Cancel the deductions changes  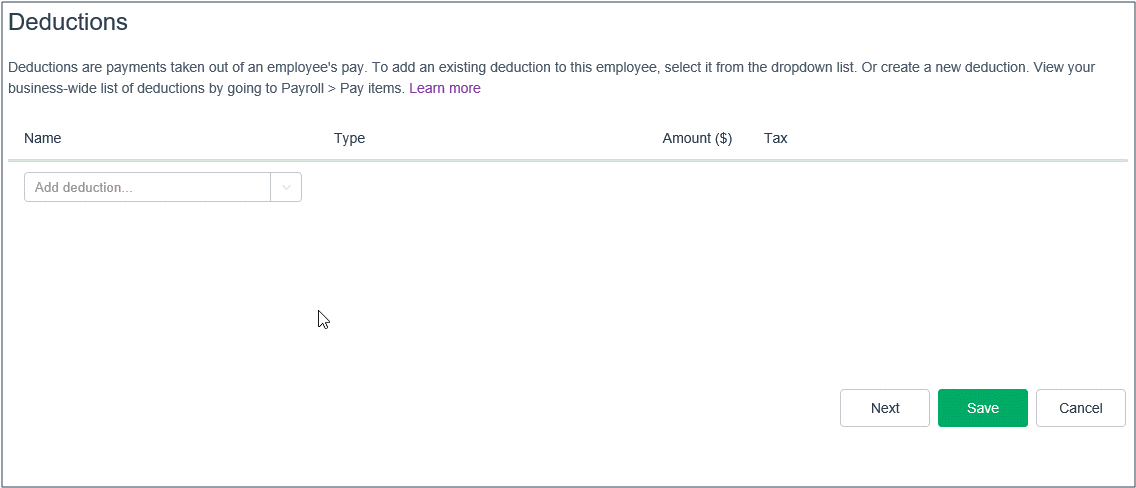1080,408
